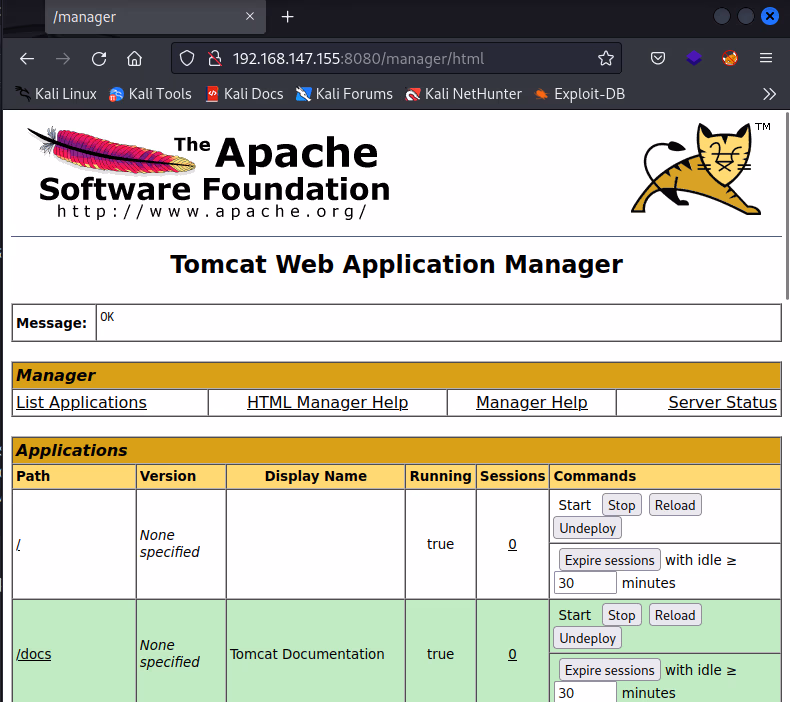Open the Pocket save icon

point(657,58)
